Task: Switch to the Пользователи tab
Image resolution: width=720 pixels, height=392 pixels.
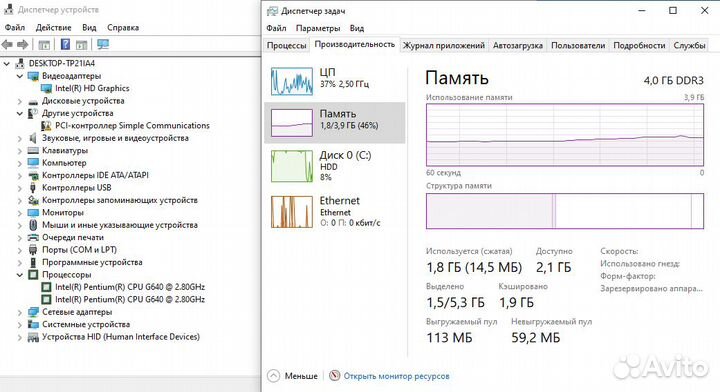Action: pos(578,45)
